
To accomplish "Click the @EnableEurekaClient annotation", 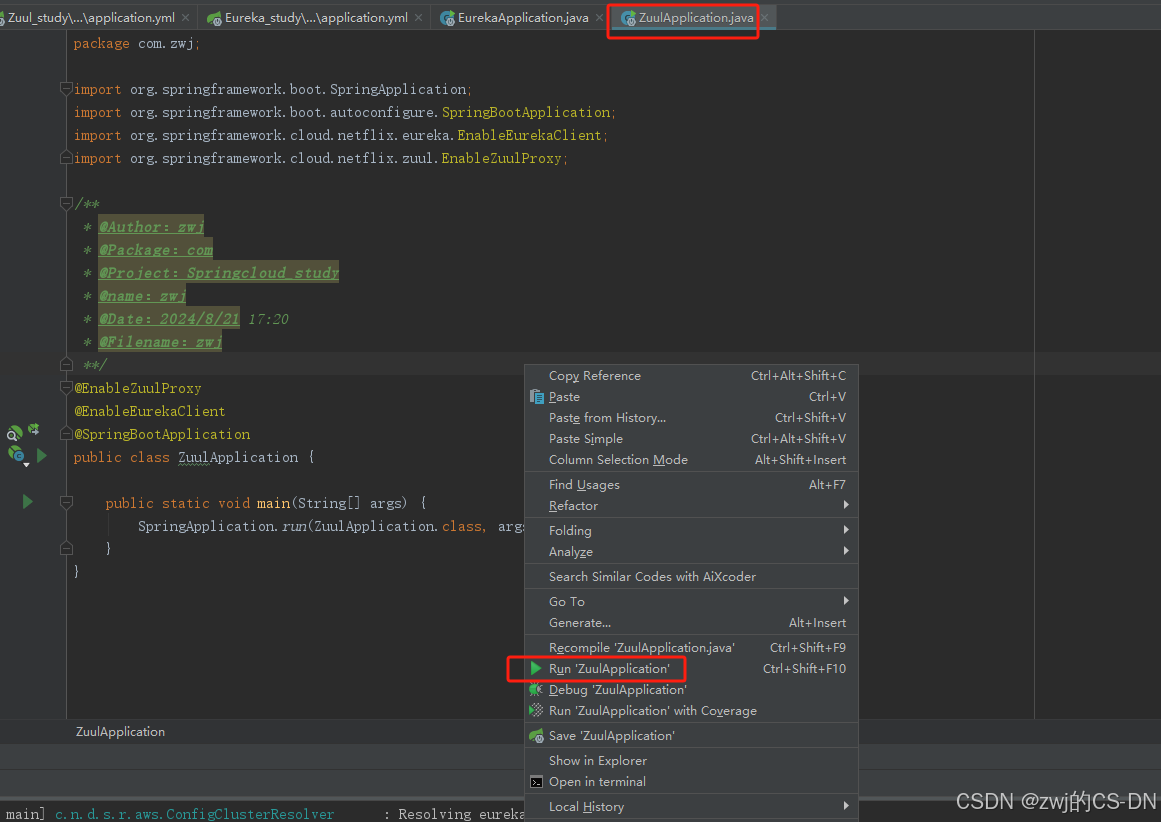I will [150, 411].
